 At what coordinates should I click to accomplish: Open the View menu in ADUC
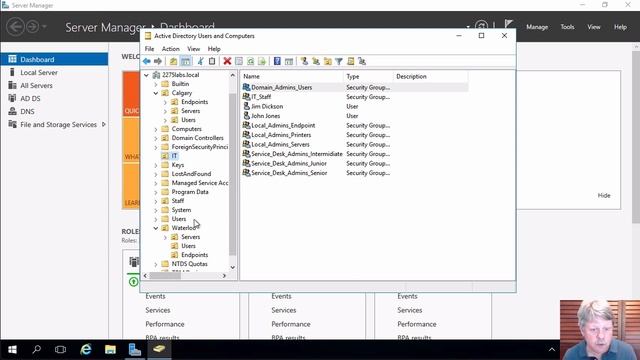(x=193, y=49)
